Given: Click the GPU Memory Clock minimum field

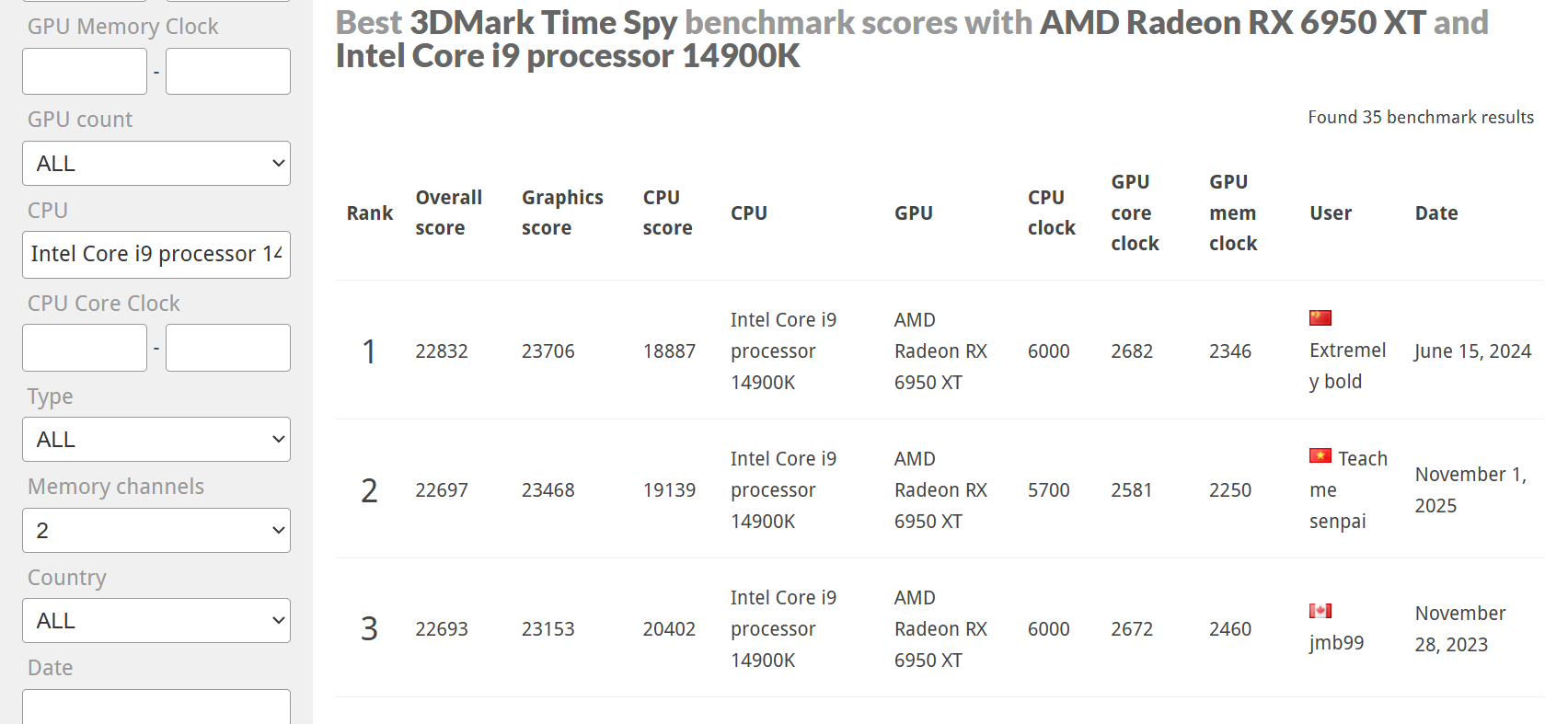Looking at the screenshot, I should [x=85, y=72].
